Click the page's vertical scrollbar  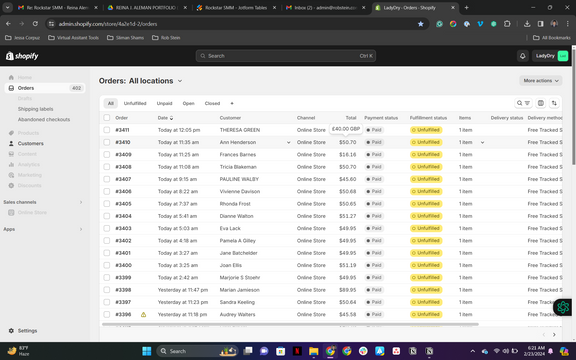(573, 106)
